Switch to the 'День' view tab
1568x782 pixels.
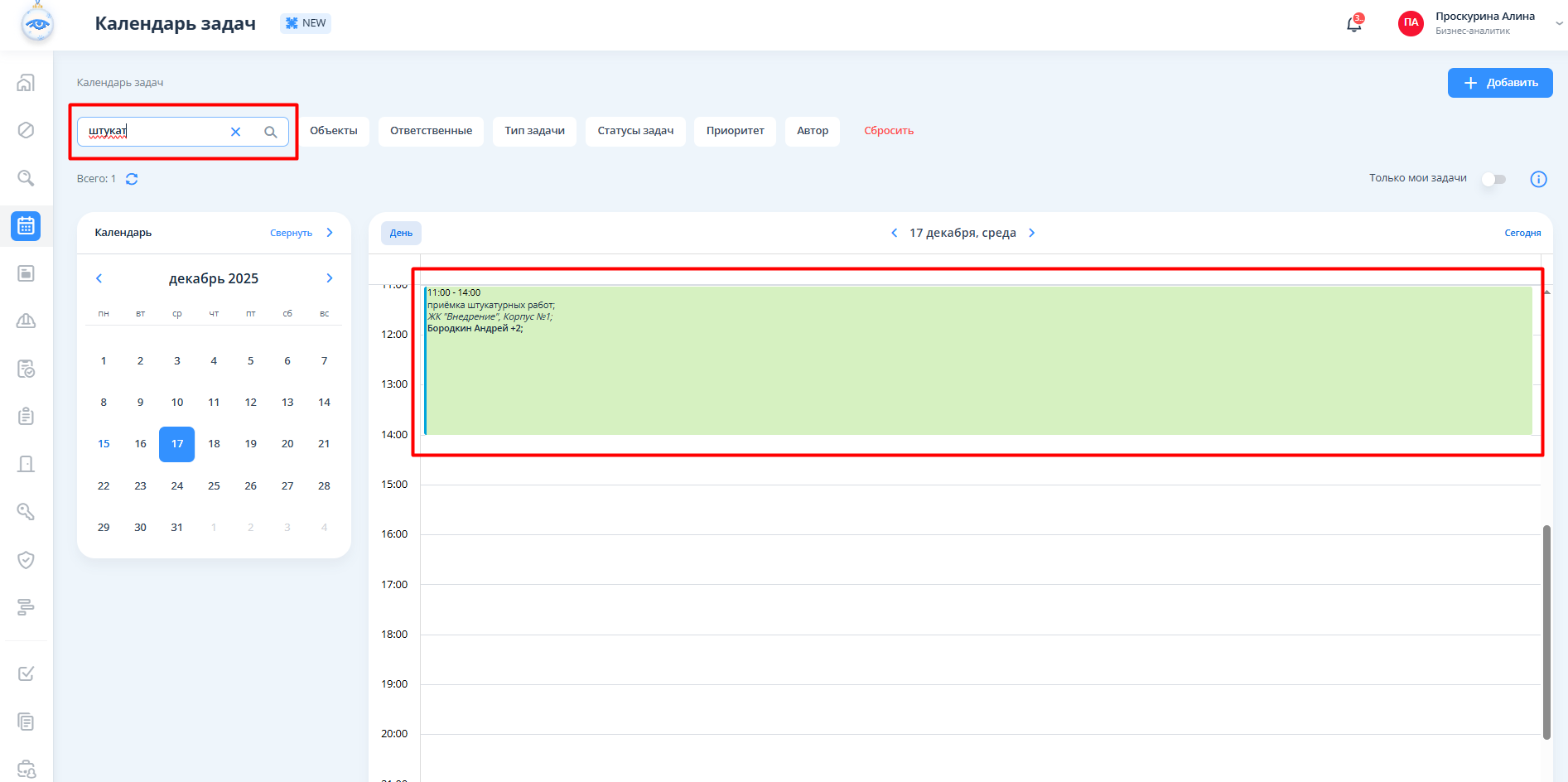click(x=401, y=234)
